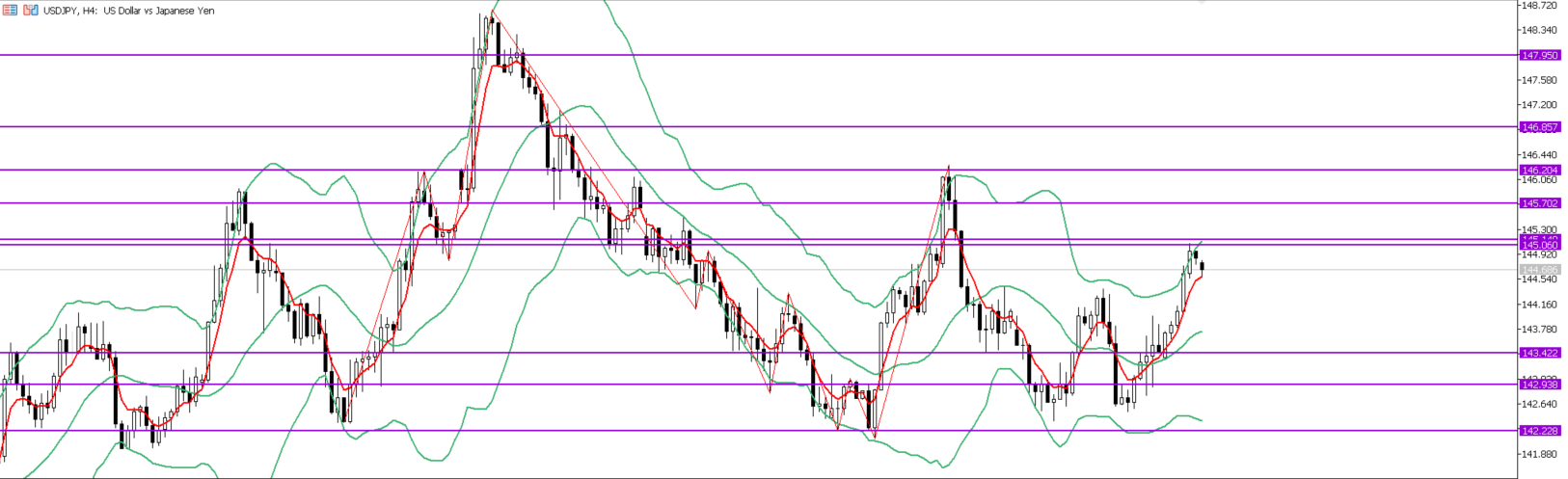Screen dimensions: 1568x479
Task: Select the most recent candlestick on chart
Action: tap(1202, 267)
